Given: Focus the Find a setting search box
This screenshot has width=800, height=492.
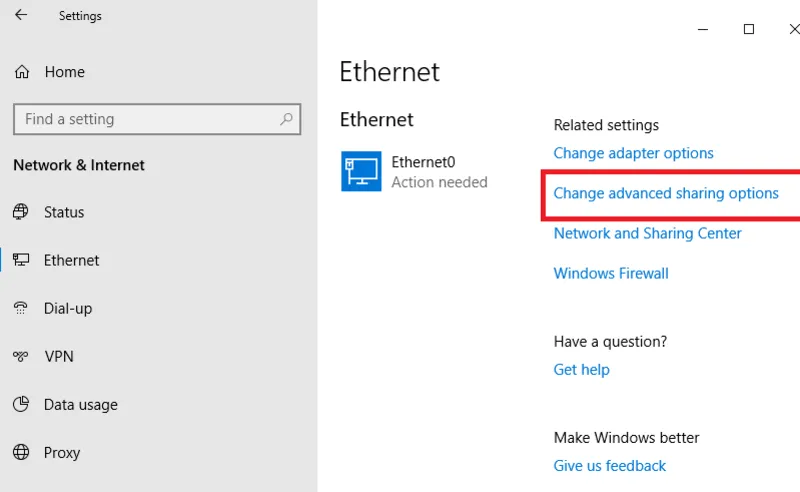Looking at the screenshot, I should 157,119.
